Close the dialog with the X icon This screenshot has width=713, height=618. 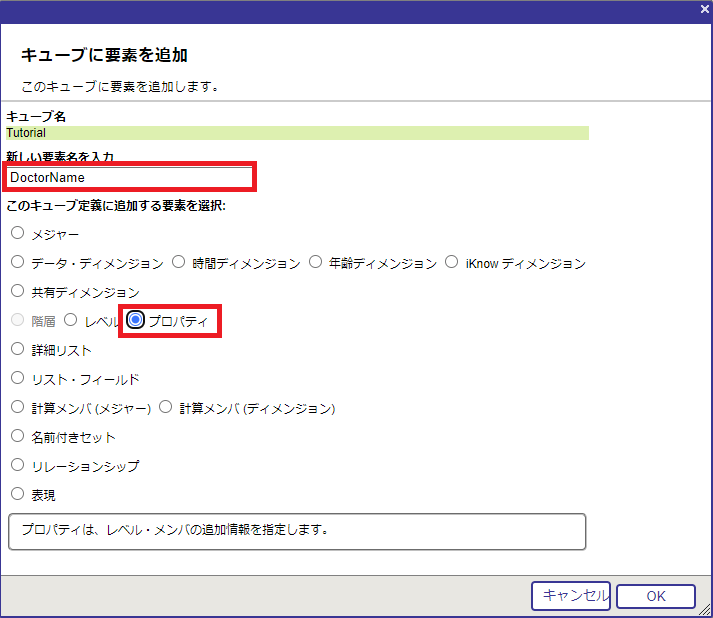704,8
